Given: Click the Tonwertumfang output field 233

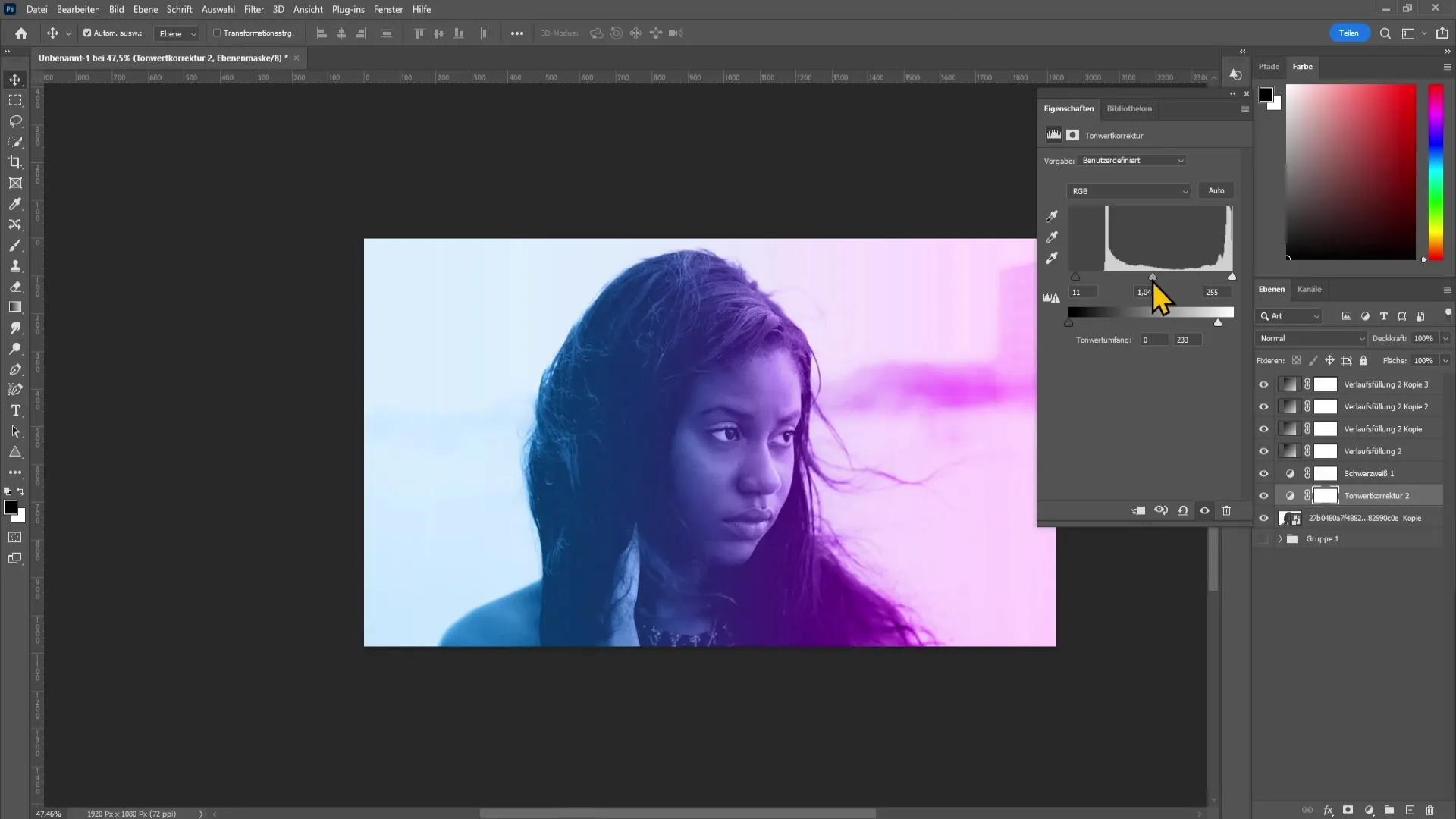Looking at the screenshot, I should point(1187,340).
